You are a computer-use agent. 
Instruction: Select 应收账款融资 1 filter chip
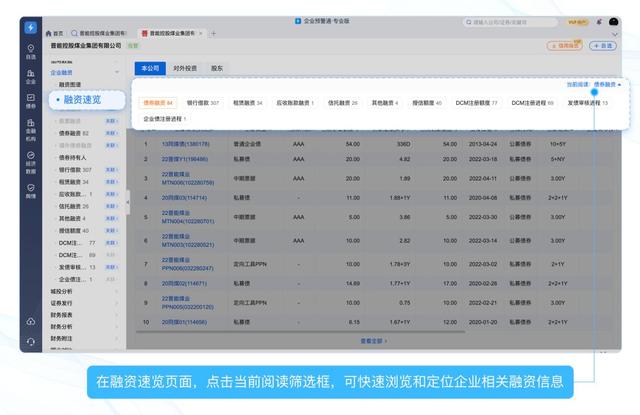point(295,103)
